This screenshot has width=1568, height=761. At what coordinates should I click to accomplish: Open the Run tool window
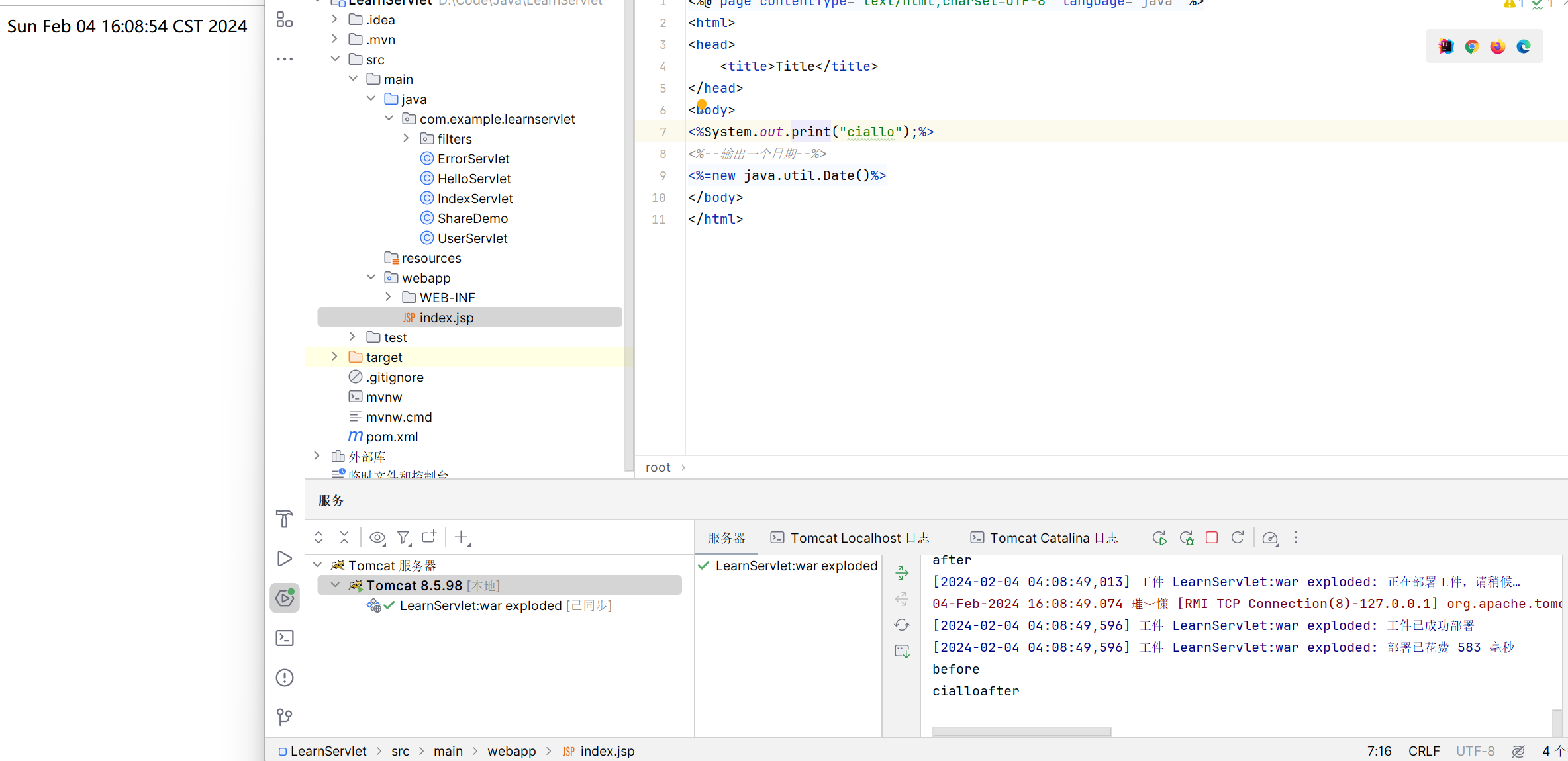[x=285, y=559]
